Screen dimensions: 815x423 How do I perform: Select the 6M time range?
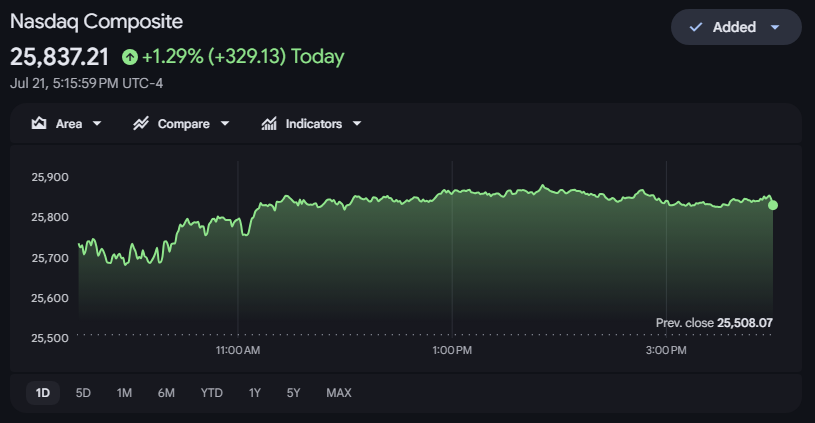[166, 393]
